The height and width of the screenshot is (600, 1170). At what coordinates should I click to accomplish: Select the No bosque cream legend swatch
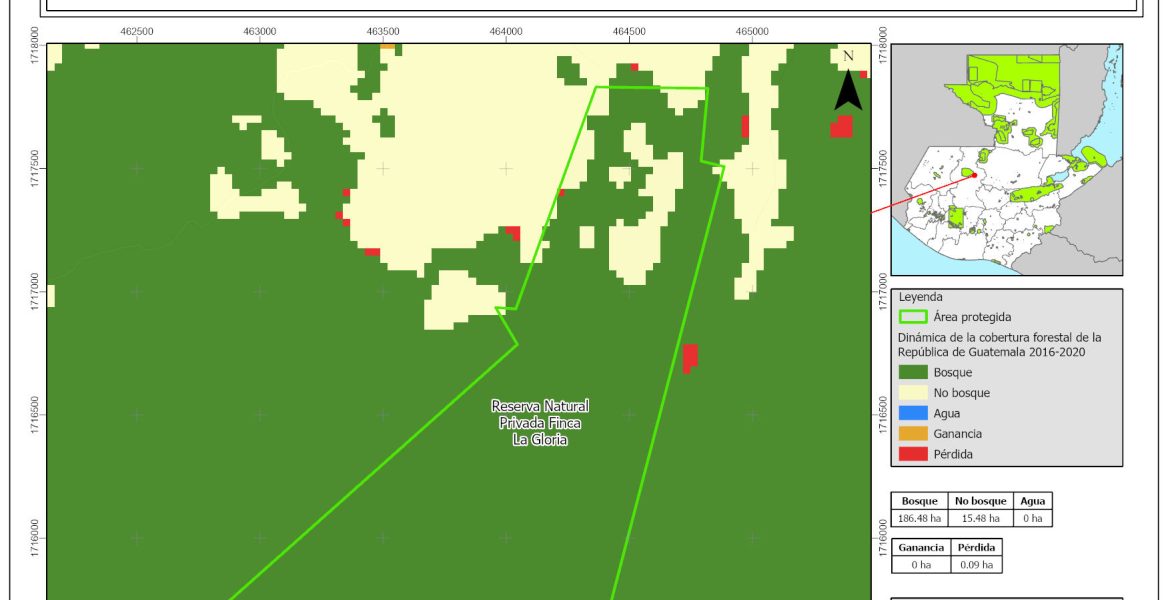tap(913, 393)
